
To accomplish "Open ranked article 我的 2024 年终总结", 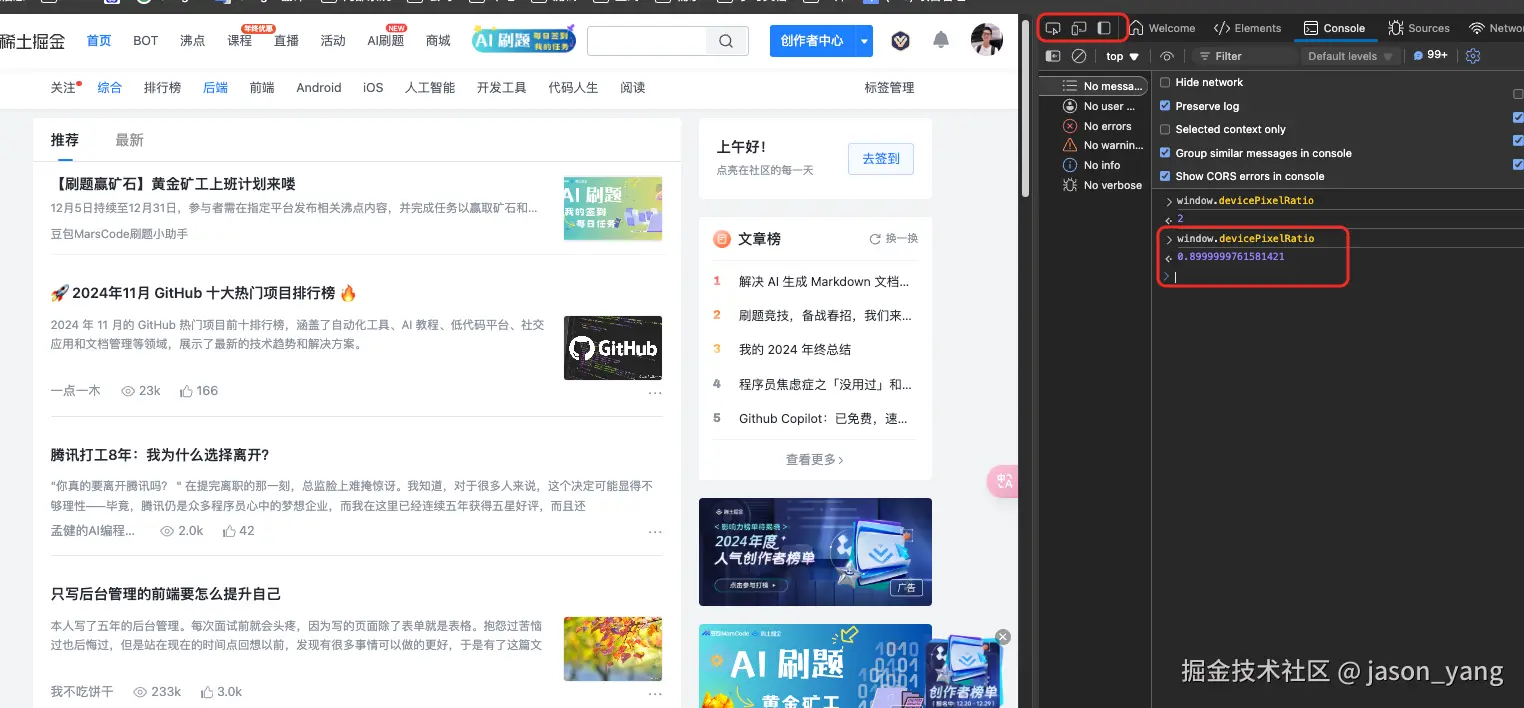I will [795, 349].
